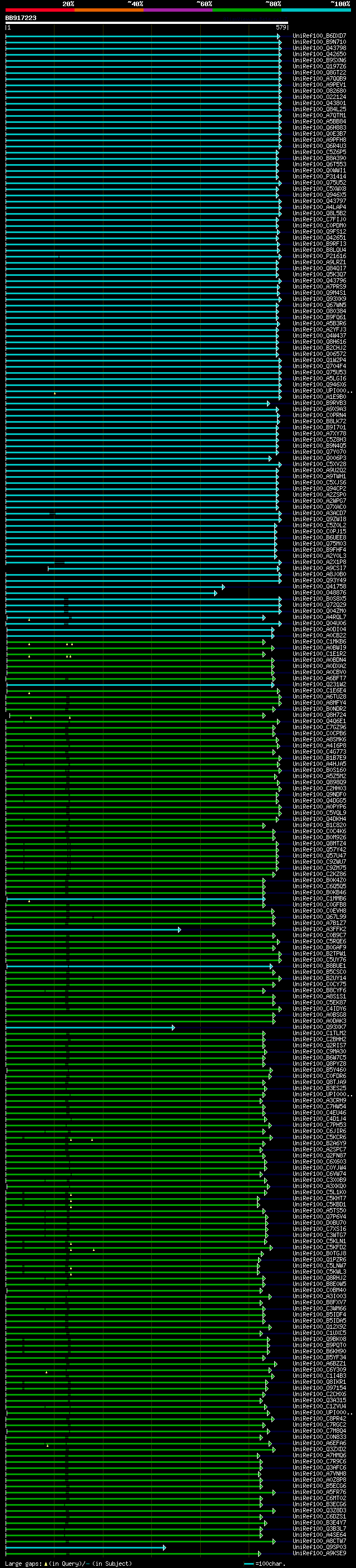Select the UniRef100_A6BFT7 hit label
Viewport: 356px width, 1568px height.
click(319, 679)
